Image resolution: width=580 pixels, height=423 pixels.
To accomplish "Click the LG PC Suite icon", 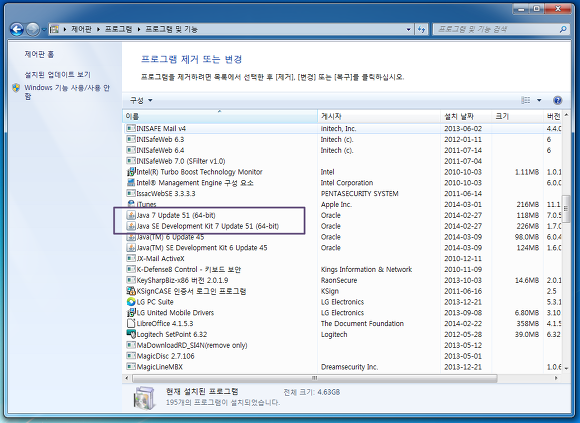I will click(x=131, y=302).
